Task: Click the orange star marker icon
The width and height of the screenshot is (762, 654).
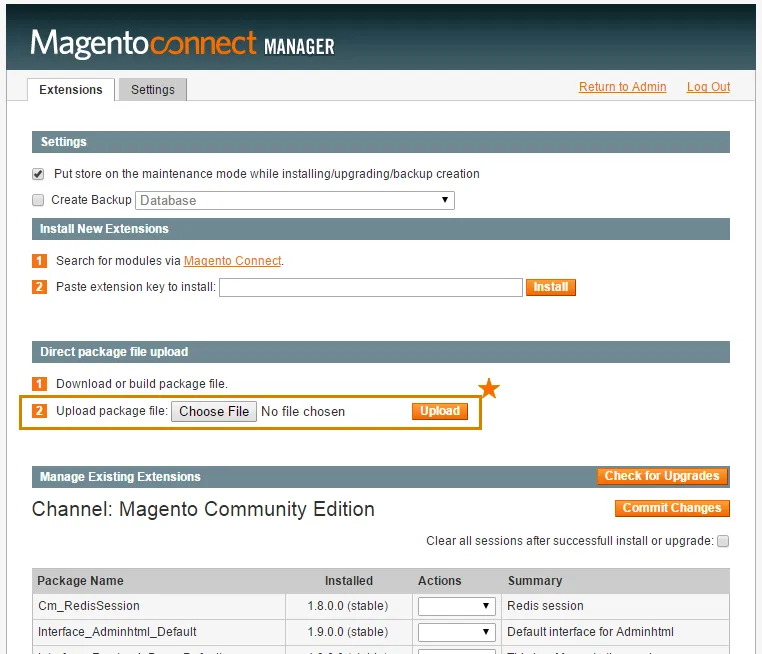Action: [x=488, y=389]
